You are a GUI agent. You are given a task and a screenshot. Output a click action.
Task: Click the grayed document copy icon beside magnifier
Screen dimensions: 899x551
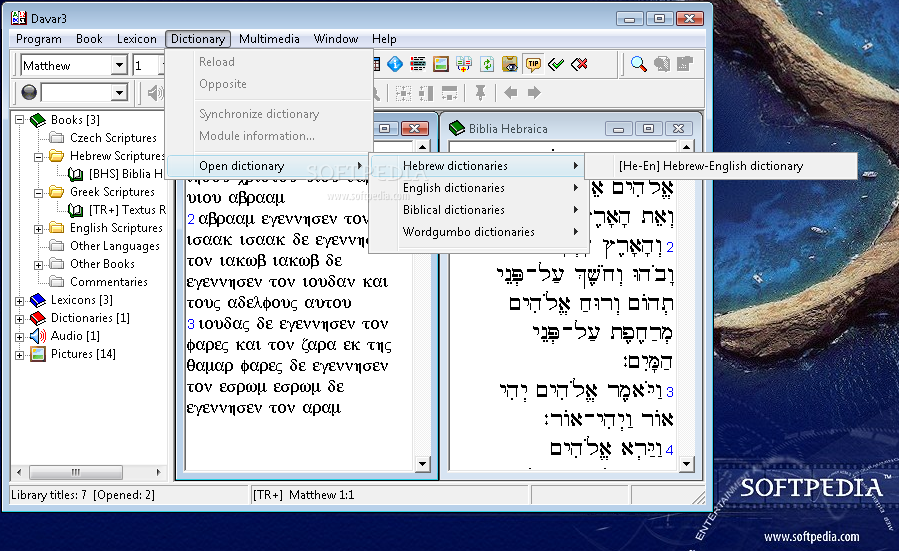coord(662,64)
